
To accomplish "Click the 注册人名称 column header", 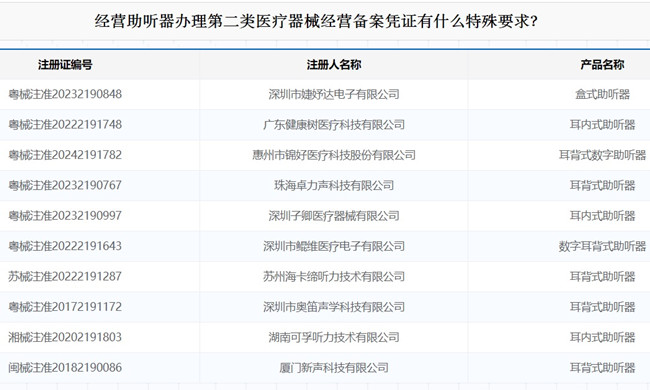I will pos(334,65).
